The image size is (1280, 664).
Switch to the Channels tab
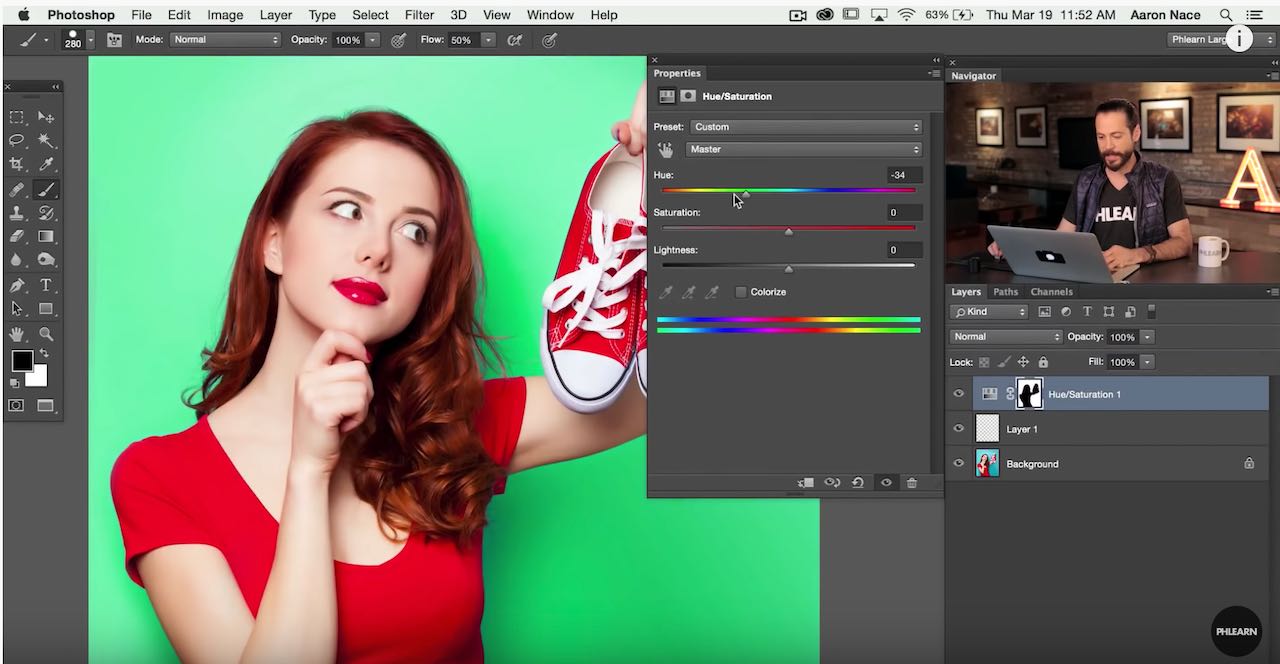coord(1051,292)
